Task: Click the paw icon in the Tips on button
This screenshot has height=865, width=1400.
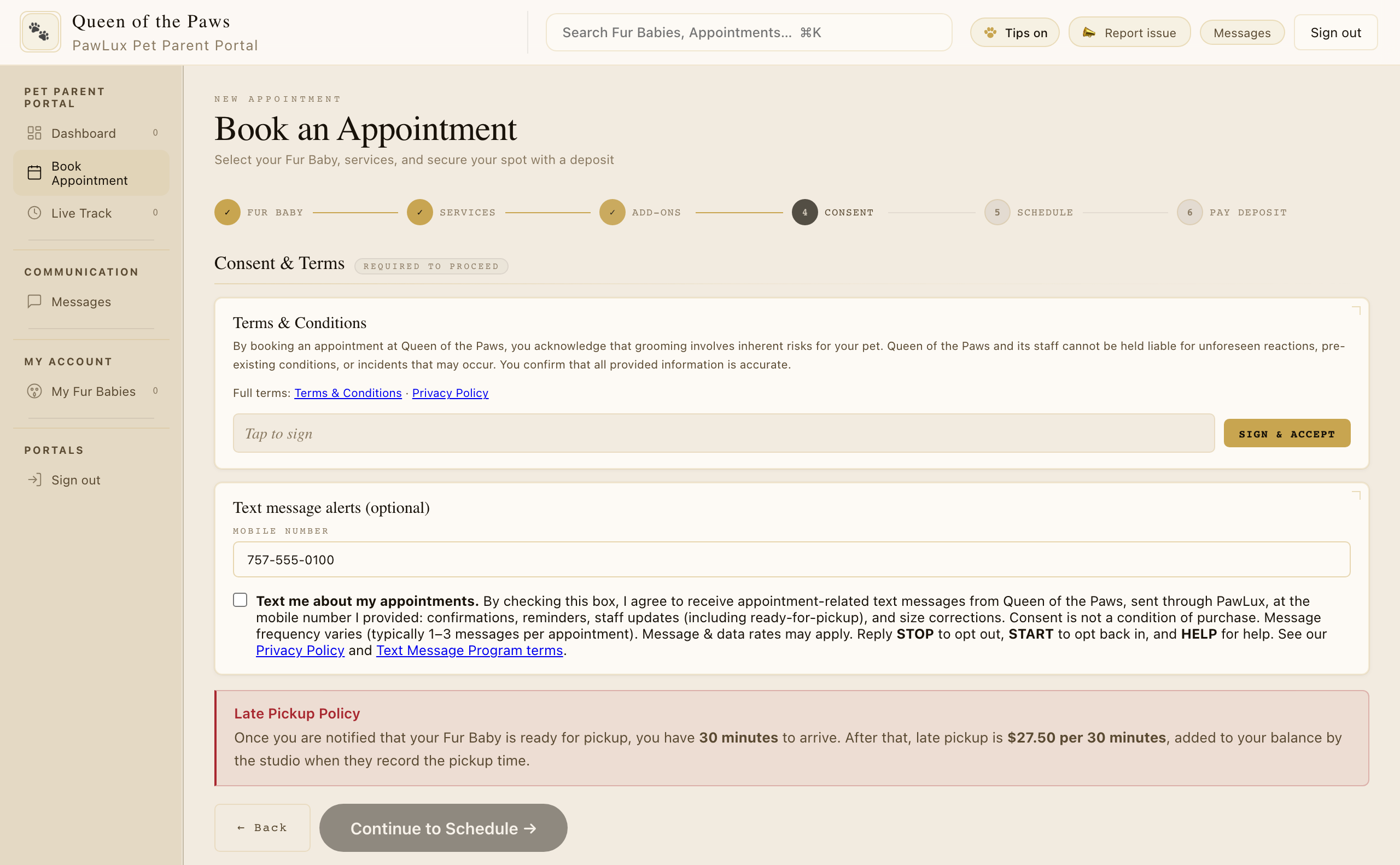Action: (x=990, y=33)
